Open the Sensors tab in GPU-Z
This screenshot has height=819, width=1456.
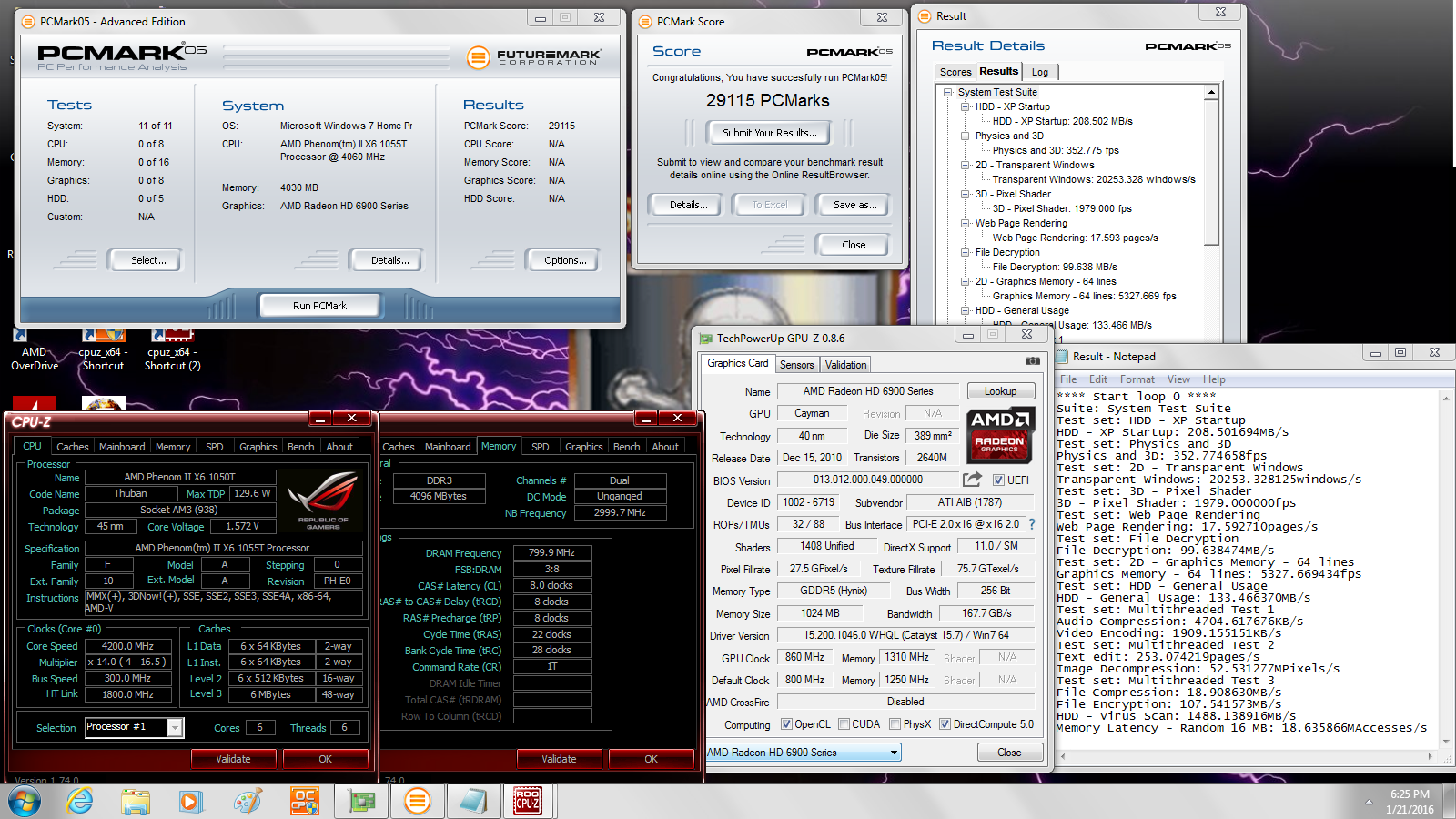pyautogui.click(x=796, y=365)
